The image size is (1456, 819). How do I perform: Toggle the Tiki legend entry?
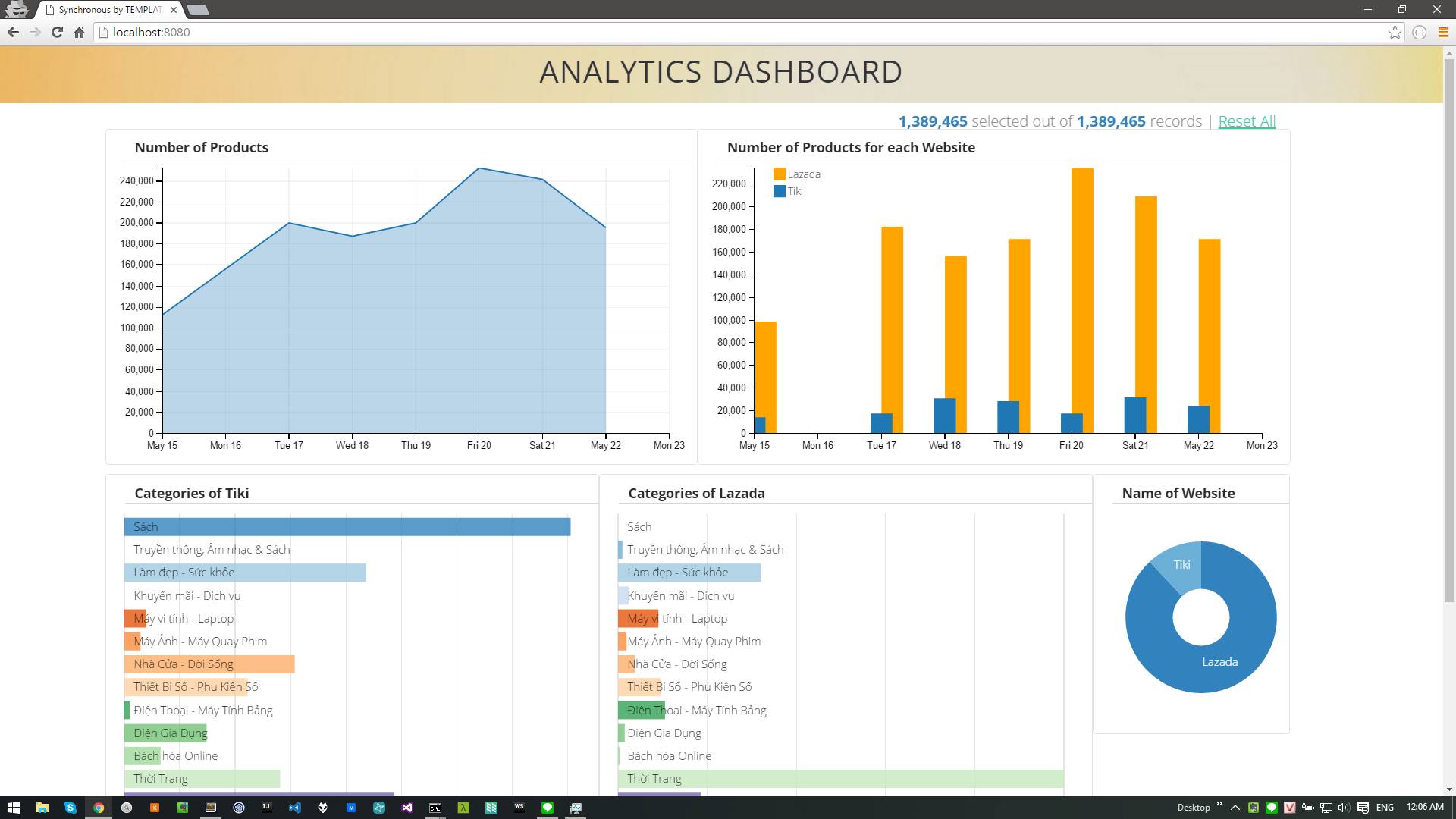[x=795, y=191]
